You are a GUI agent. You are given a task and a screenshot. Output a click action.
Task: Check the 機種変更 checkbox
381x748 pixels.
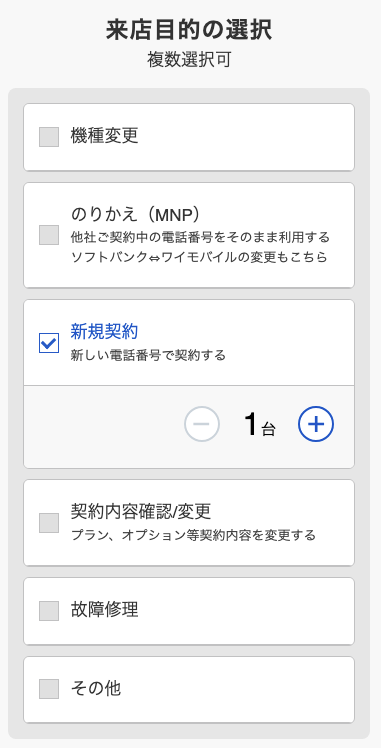point(49,137)
